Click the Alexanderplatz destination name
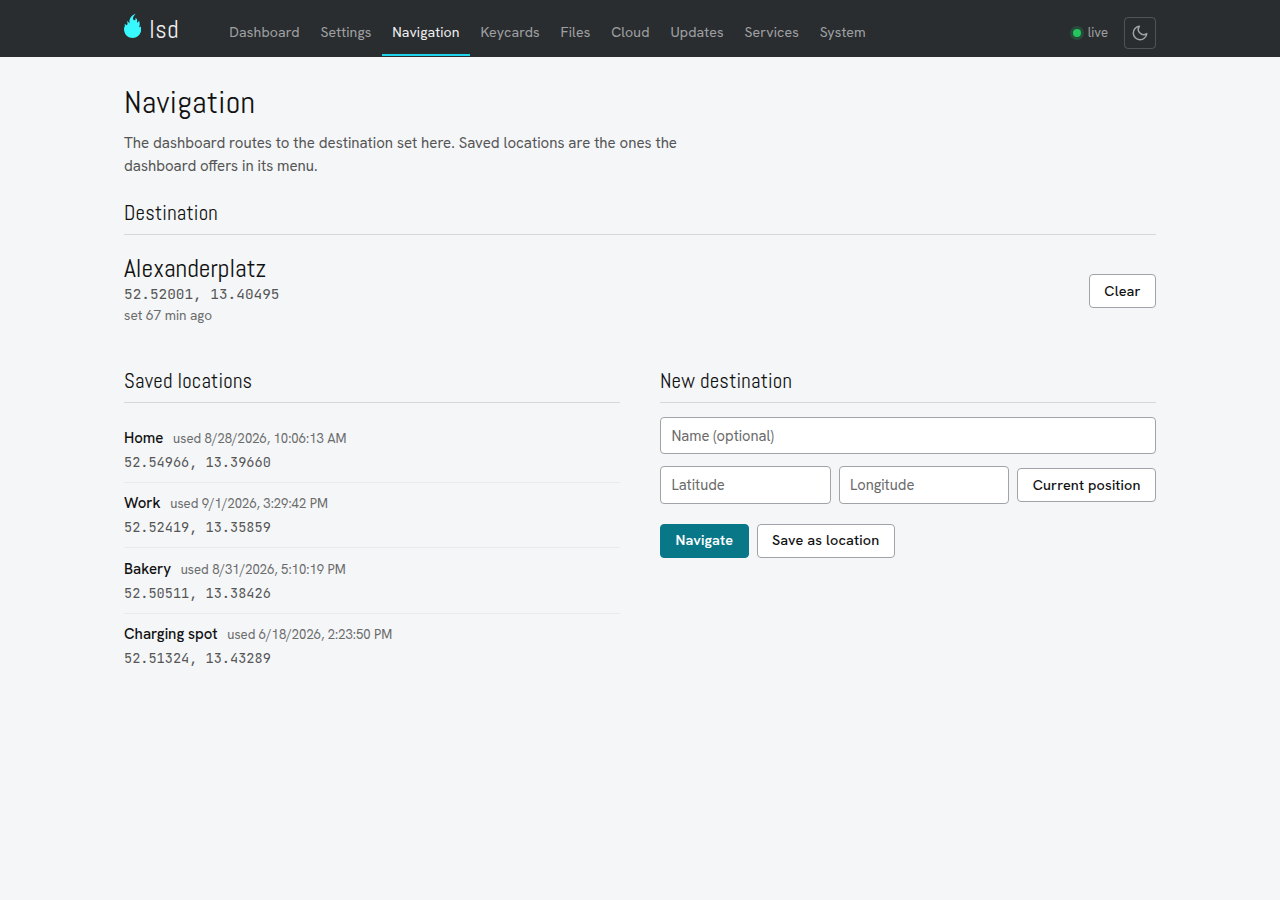 tap(195, 268)
